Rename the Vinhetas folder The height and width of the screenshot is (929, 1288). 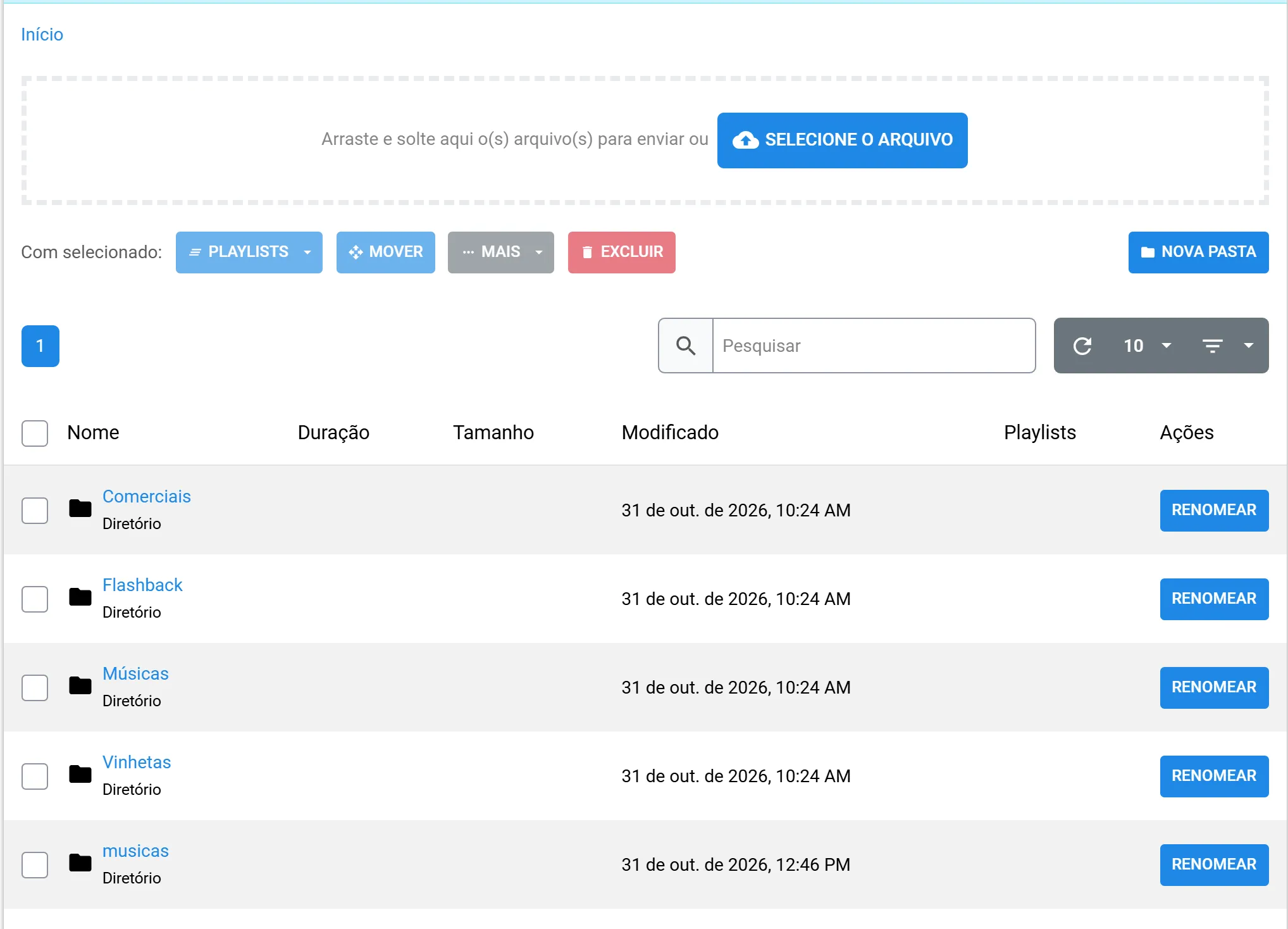(x=1215, y=776)
